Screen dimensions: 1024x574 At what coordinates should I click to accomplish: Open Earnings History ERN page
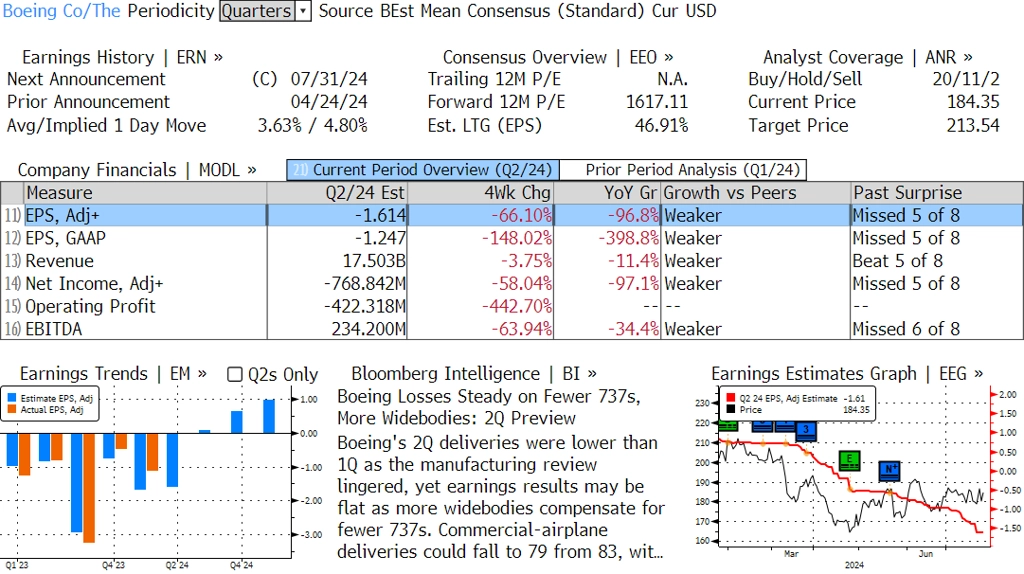[x=122, y=57]
